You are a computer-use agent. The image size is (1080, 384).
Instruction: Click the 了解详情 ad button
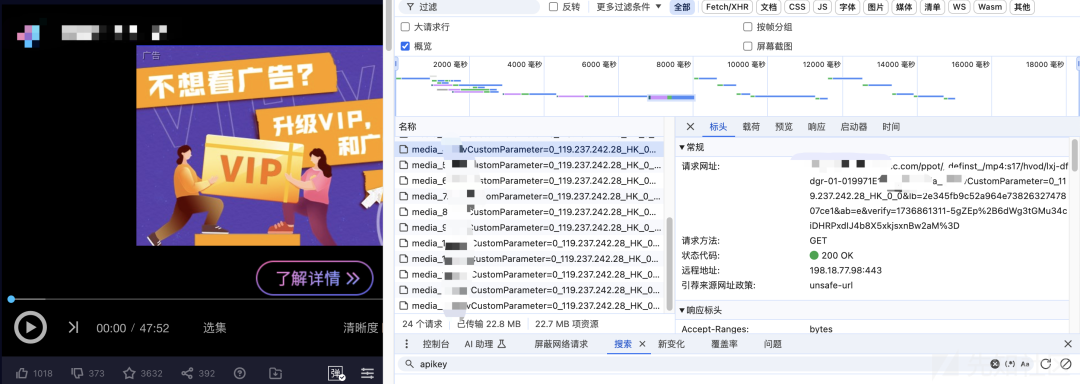click(x=315, y=279)
